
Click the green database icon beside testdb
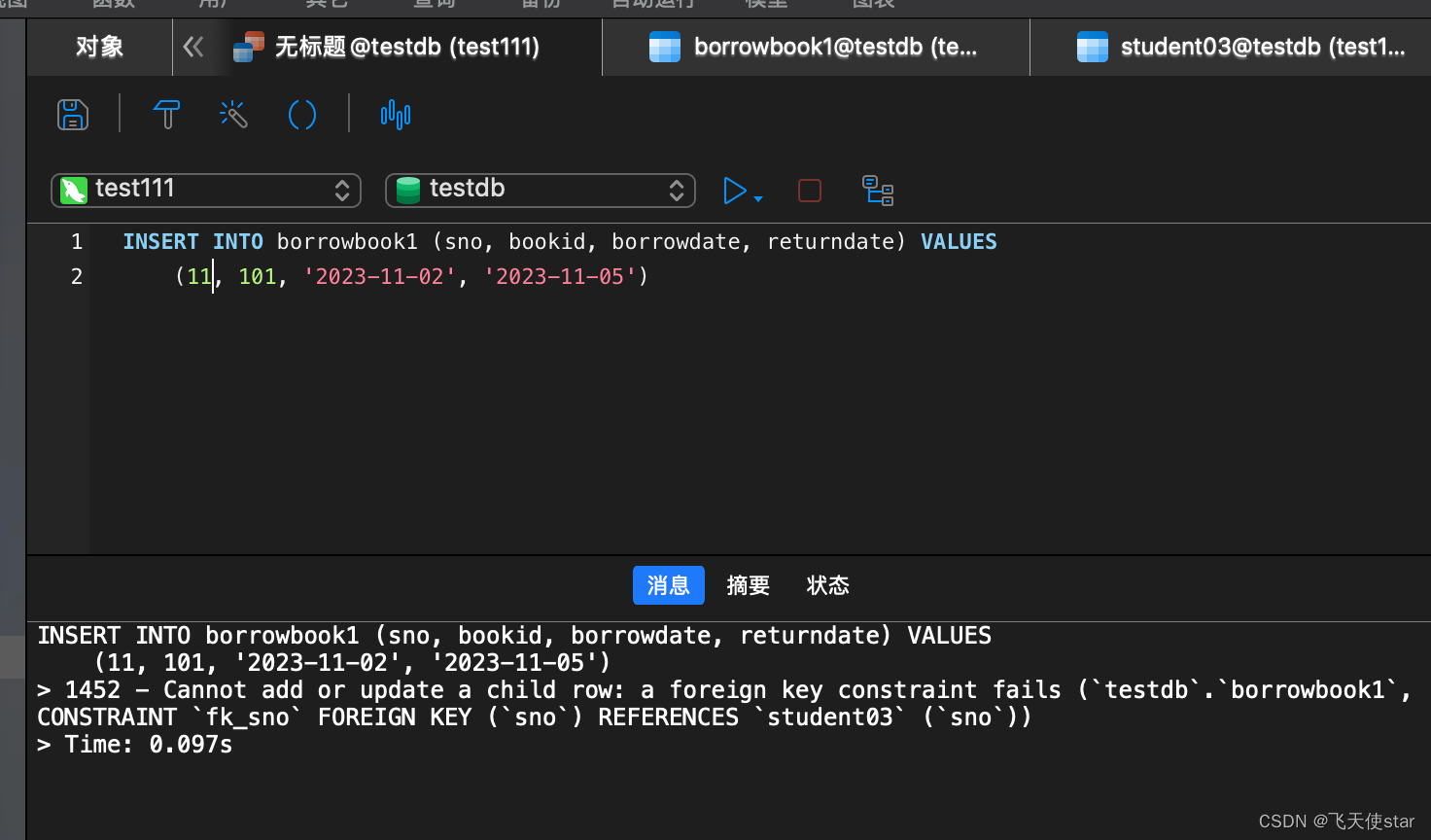pos(408,190)
